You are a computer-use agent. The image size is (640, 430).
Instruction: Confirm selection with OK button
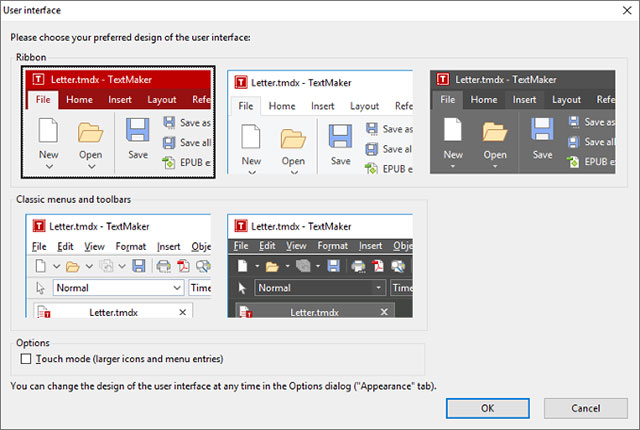(488, 408)
